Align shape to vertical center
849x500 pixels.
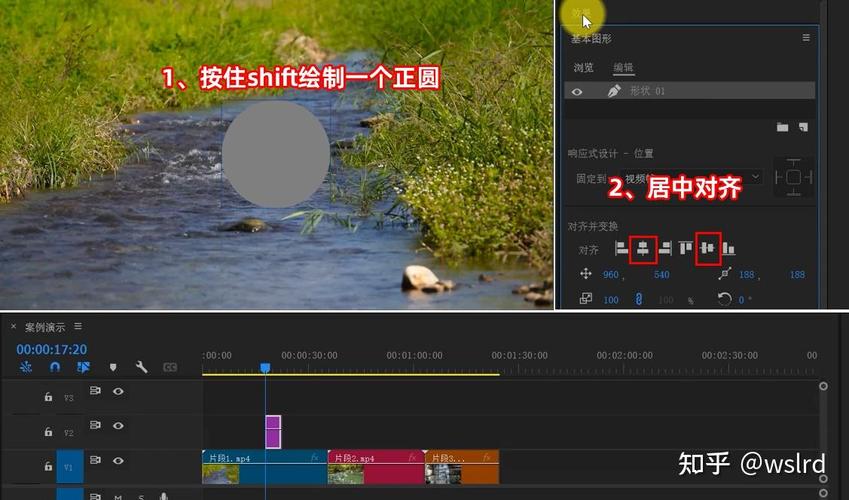(707, 249)
